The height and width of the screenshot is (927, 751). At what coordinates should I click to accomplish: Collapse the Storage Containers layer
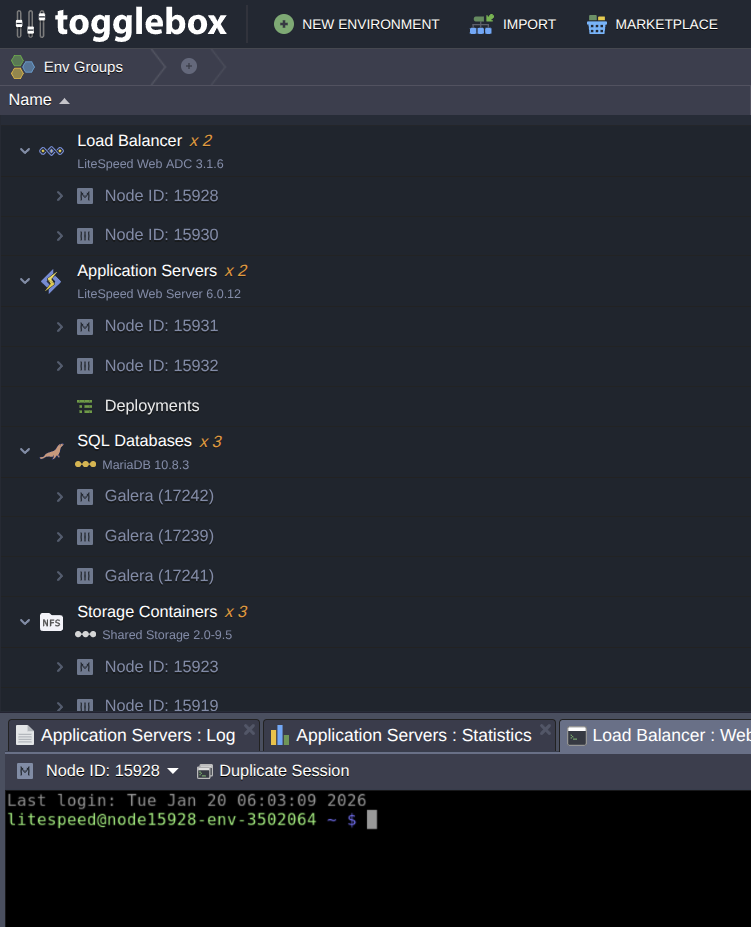point(25,622)
